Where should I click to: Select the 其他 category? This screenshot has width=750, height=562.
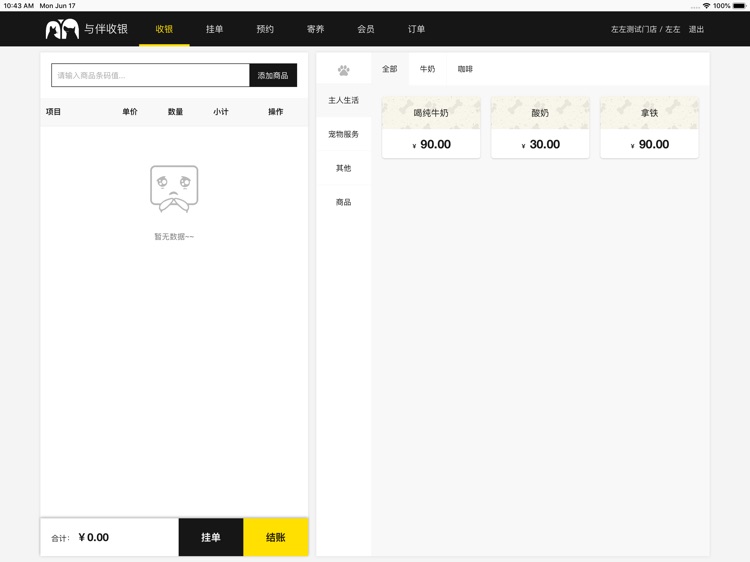tap(343, 168)
